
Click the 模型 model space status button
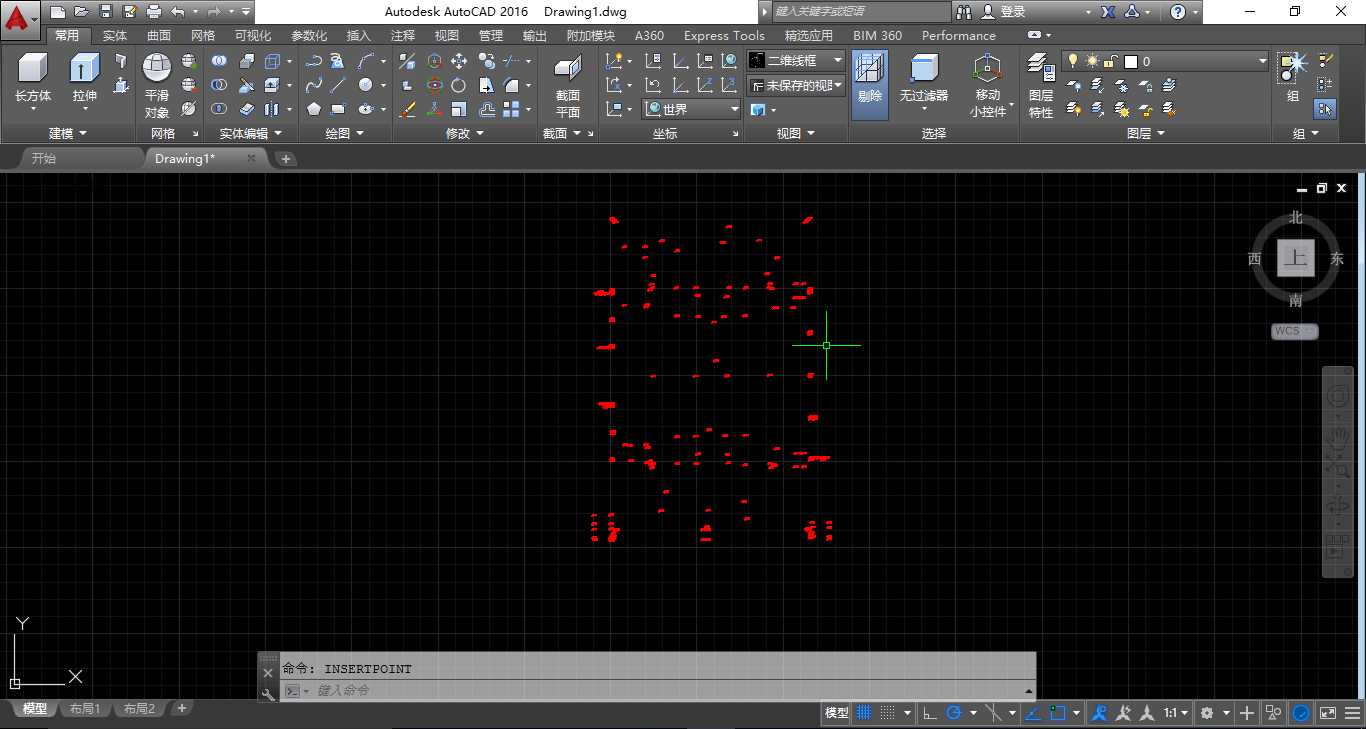click(x=836, y=713)
